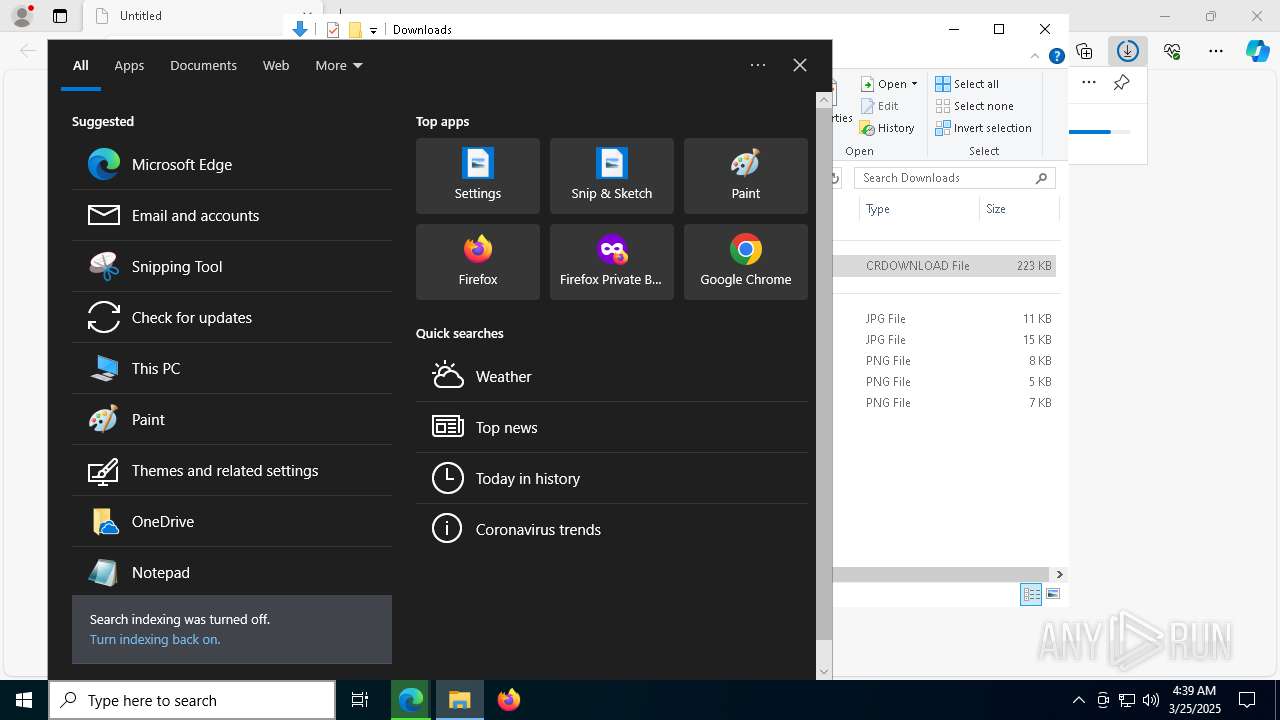Run the Coronavirus trends quick search
Screen dimensions: 1280x720
[x=612, y=529]
